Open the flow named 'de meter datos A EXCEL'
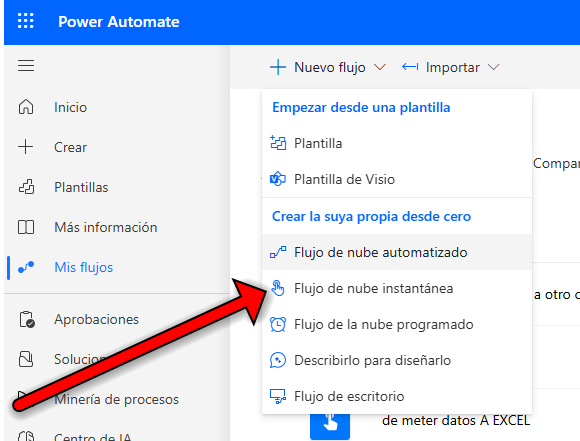This screenshot has width=580, height=441. click(x=456, y=421)
